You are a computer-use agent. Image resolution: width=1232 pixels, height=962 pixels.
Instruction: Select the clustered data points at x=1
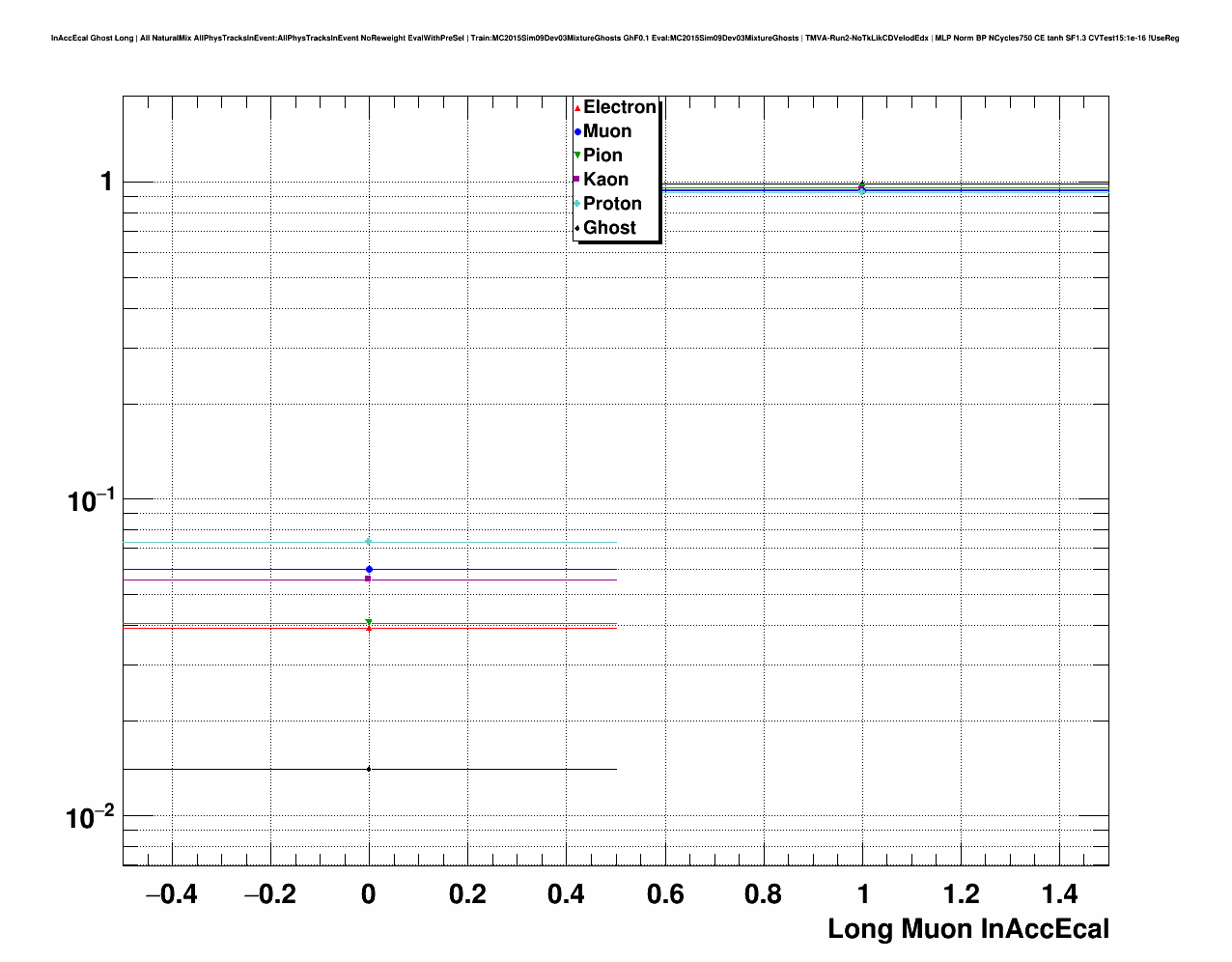pos(862,187)
